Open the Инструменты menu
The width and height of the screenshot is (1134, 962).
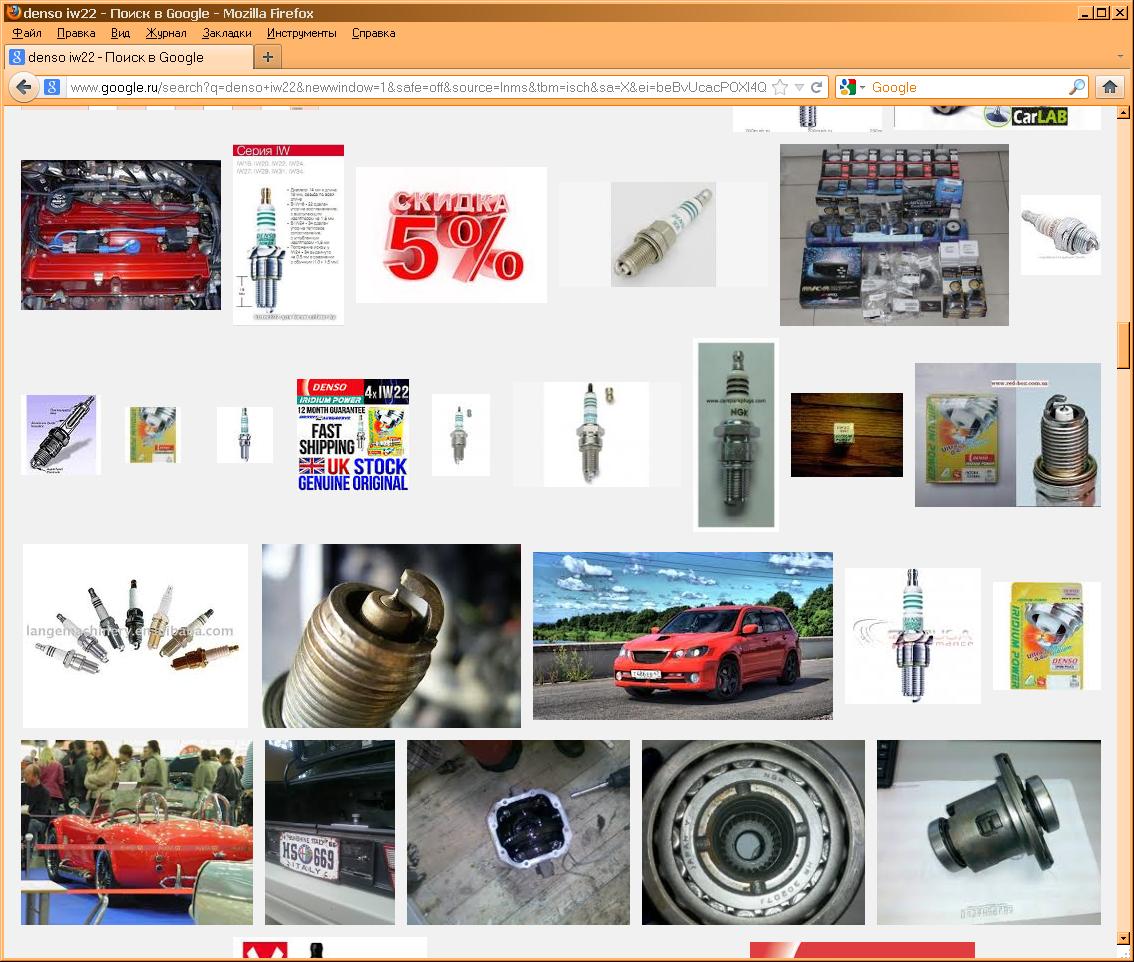point(301,33)
